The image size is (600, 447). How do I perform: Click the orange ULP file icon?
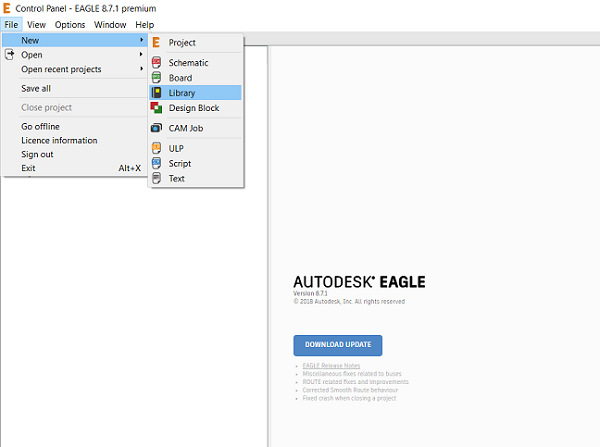pyautogui.click(x=156, y=148)
